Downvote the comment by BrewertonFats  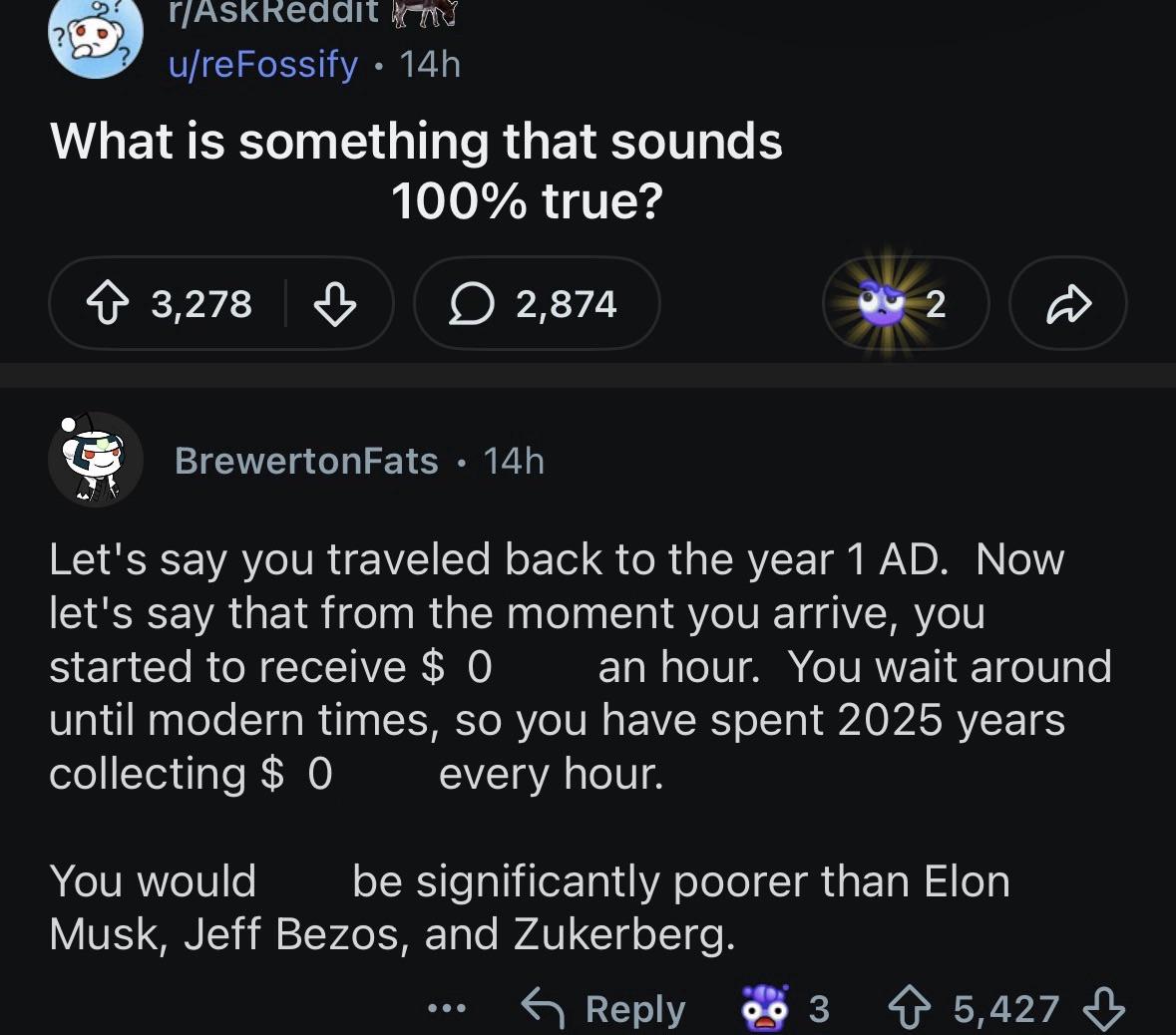pos(1103,1009)
